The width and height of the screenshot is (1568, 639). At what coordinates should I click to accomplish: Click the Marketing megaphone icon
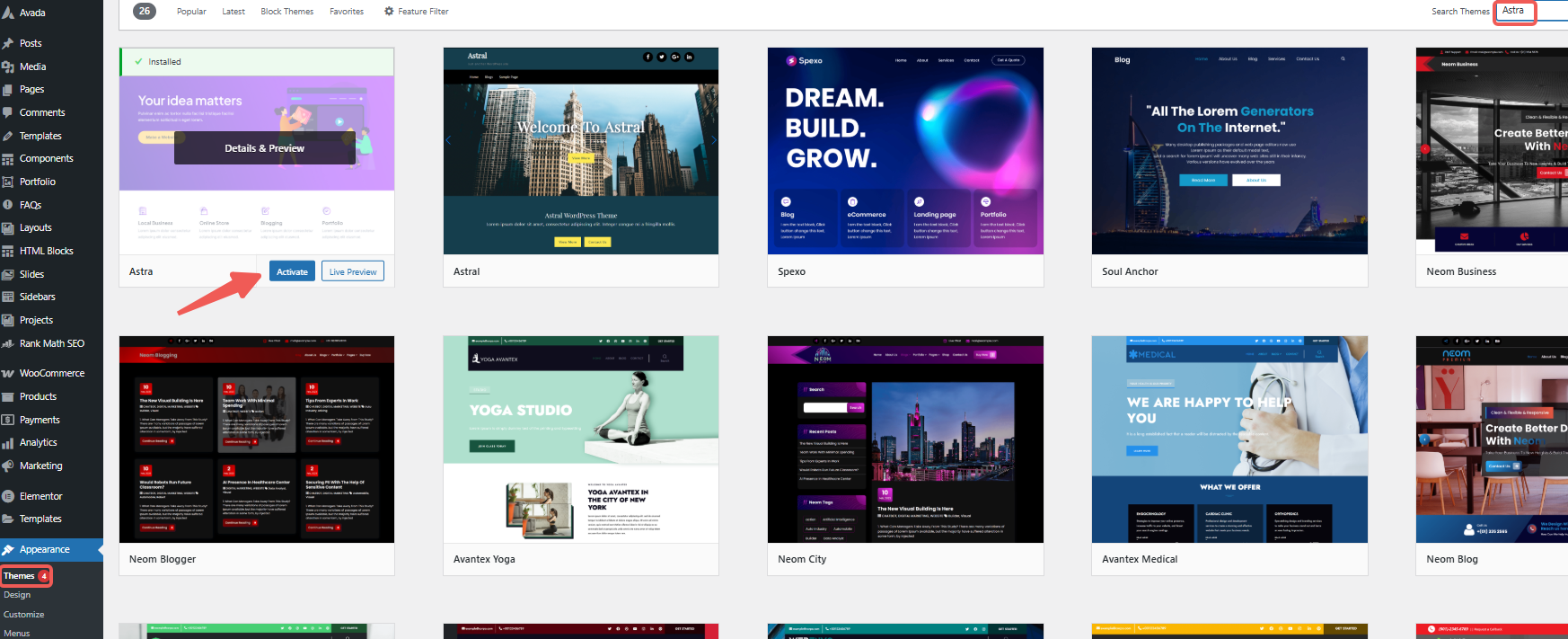[7, 466]
